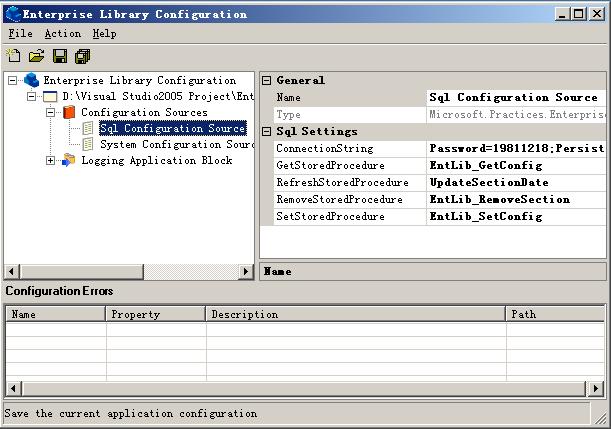Collapse the Sql Settings property category
Viewport: 611px width, 429px height.
click(x=267, y=131)
